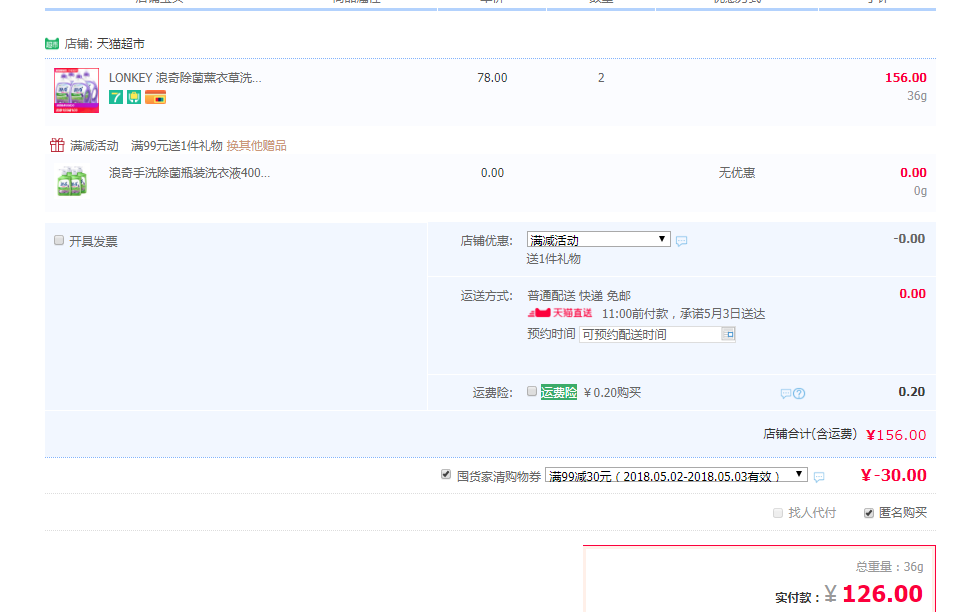Enable the 运费险 shipping insurance checkbox
The height and width of the screenshot is (612, 970).
point(532,391)
